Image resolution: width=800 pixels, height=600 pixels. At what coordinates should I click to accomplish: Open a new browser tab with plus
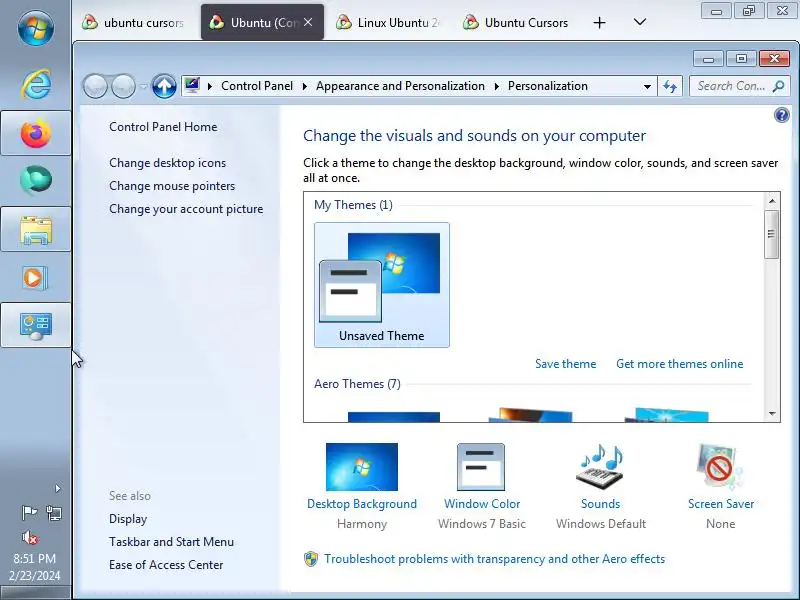point(599,22)
